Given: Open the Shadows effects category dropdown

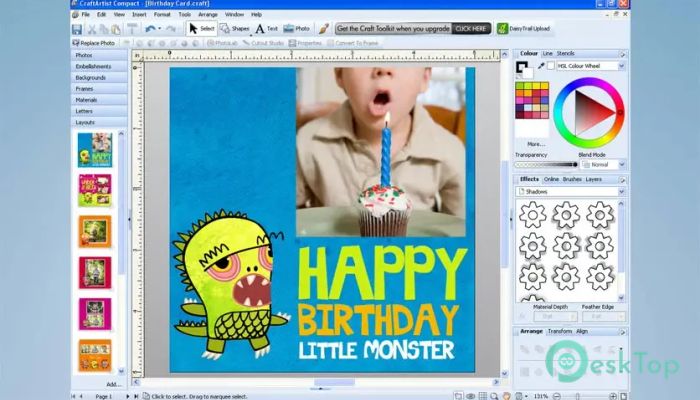Looking at the screenshot, I should click(x=571, y=191).
